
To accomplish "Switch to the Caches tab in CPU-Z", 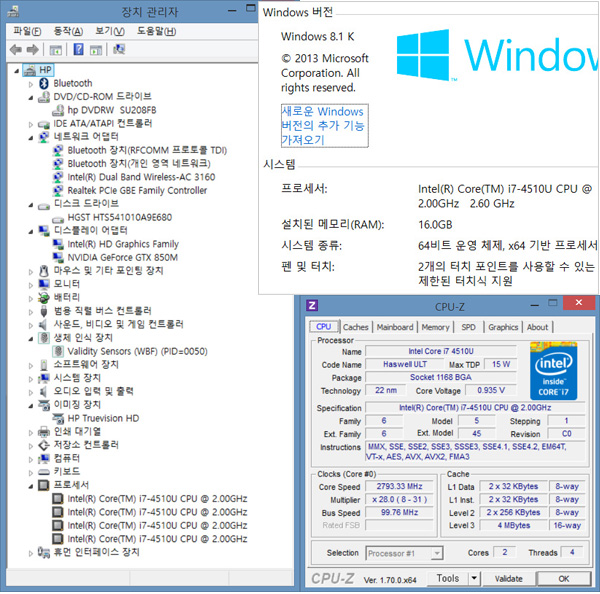I will pos(355,327).
